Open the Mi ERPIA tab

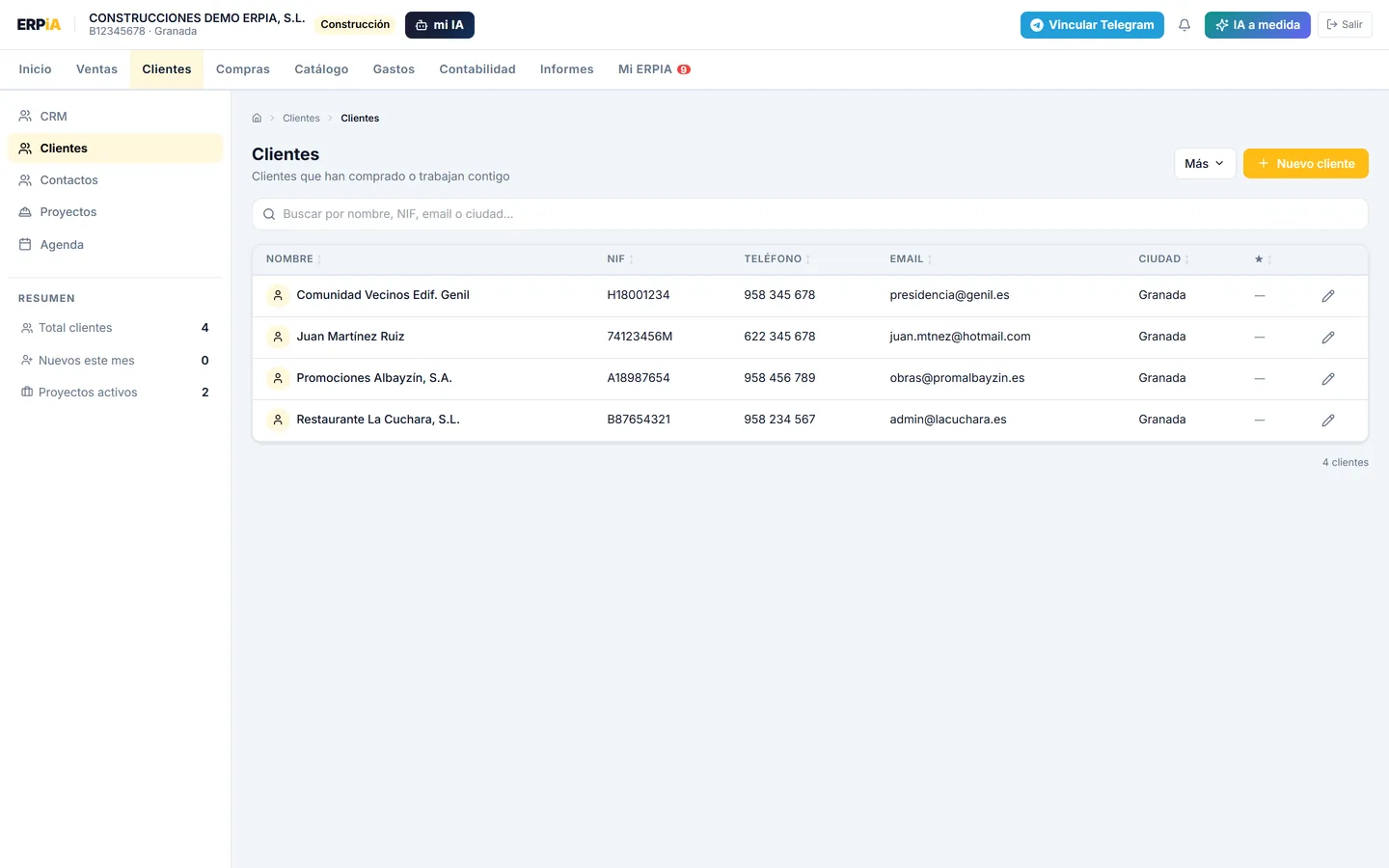click(654, 69)
